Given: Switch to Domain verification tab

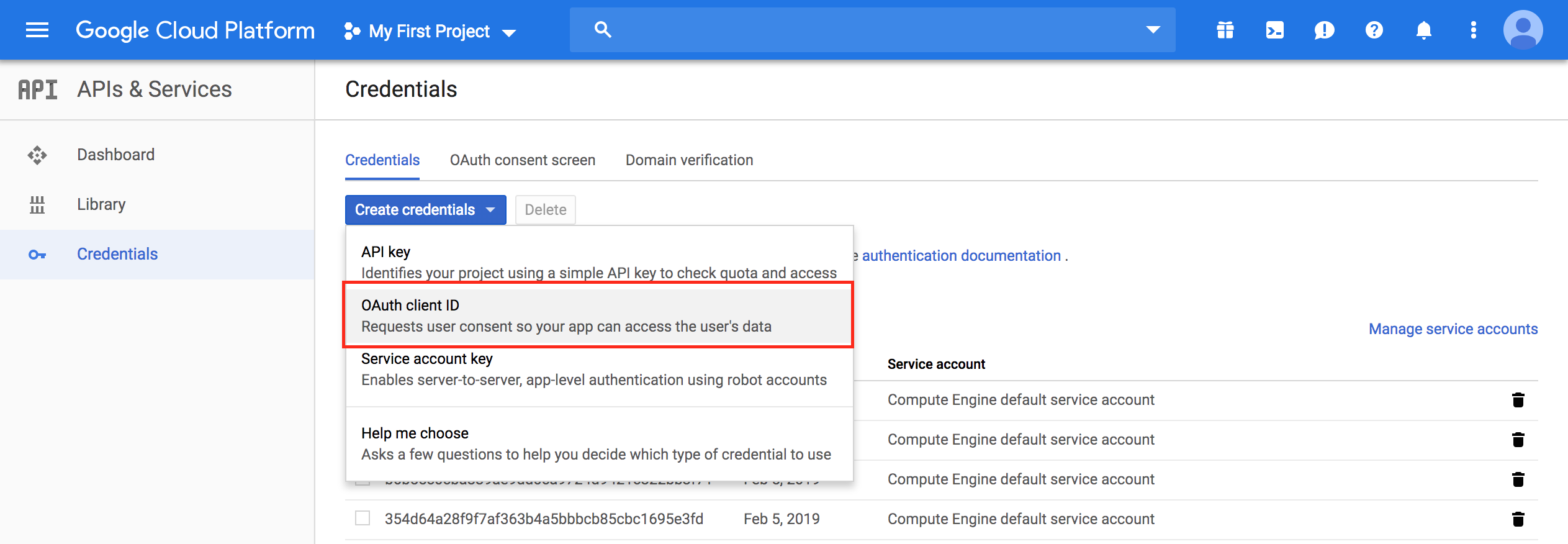Looking at the screenshot, I should click(689, 160).
